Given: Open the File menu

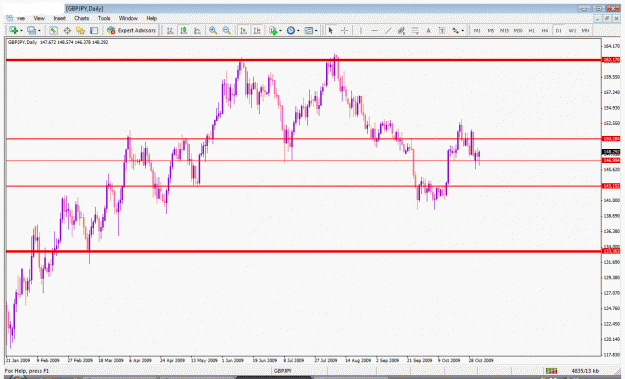Looking at the screenshot, I should [x=21, y=18].
